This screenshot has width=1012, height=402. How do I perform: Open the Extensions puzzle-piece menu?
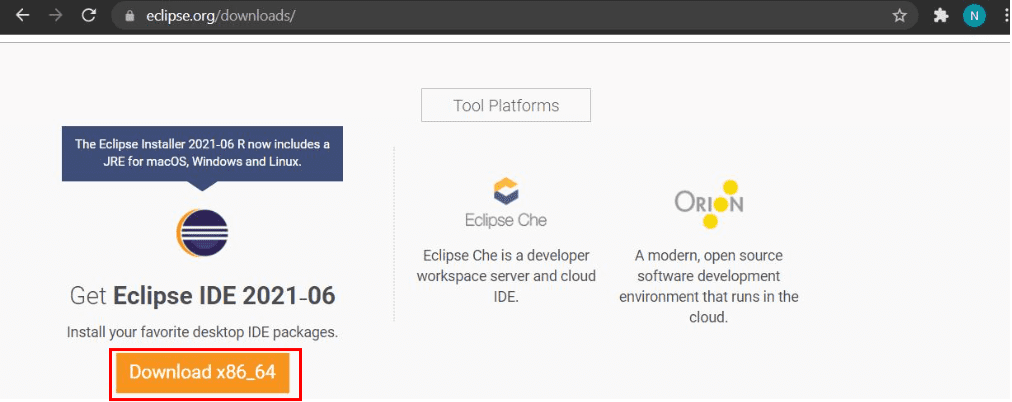pyautogui.click(x=940, y=16)
